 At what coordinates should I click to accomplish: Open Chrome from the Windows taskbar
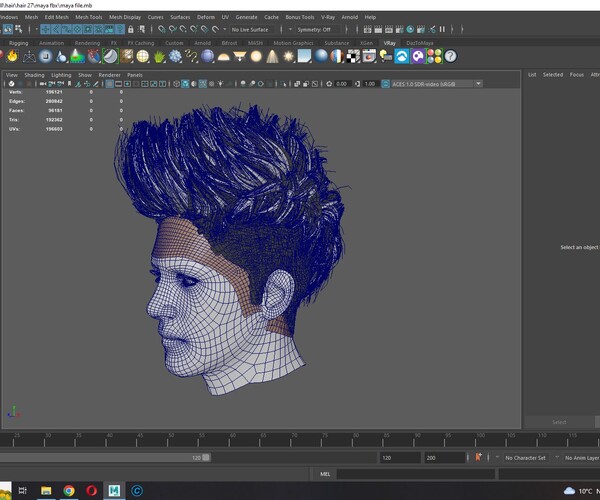point(69,490)
